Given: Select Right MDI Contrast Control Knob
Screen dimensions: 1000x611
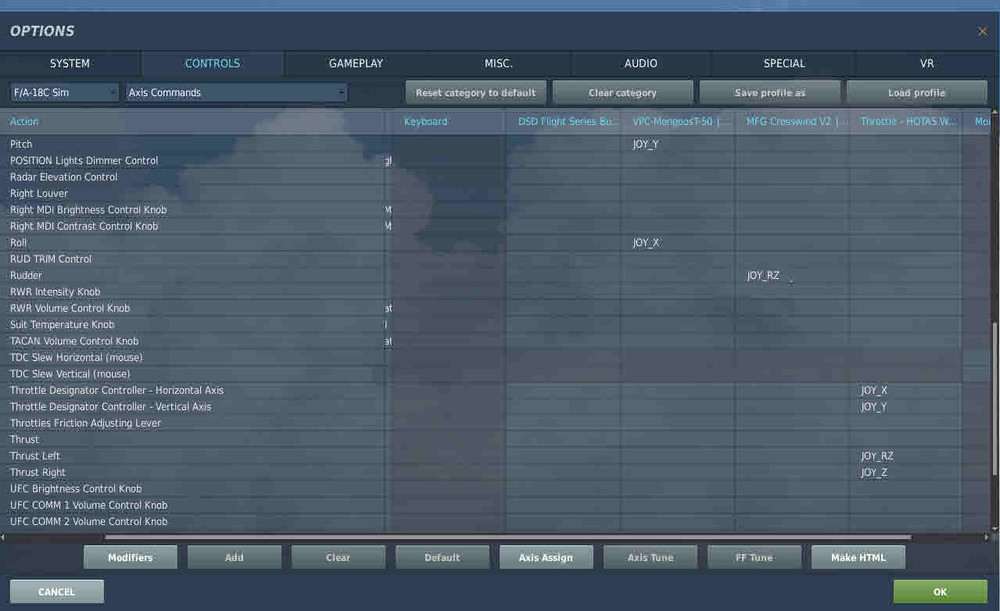Looking at the screenshot, I should pyautogui.click(x=191, y=226).
